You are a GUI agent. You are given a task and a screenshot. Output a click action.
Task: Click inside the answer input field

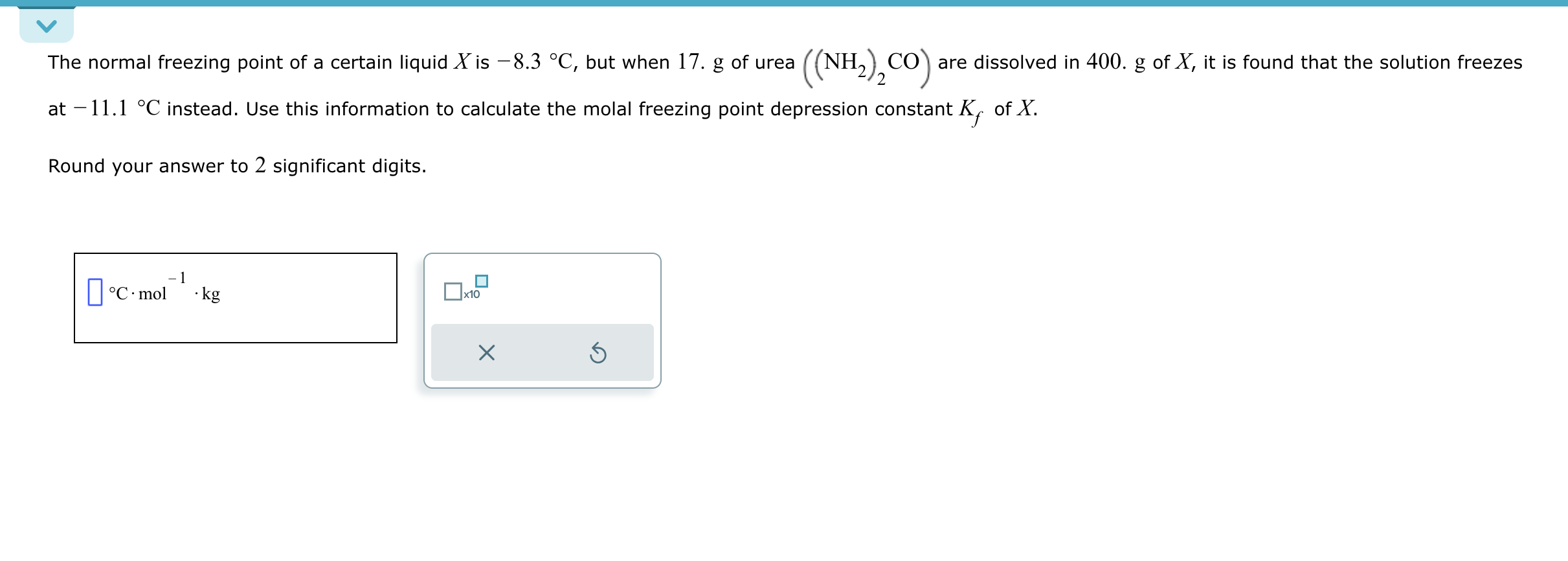click(95, 292)
